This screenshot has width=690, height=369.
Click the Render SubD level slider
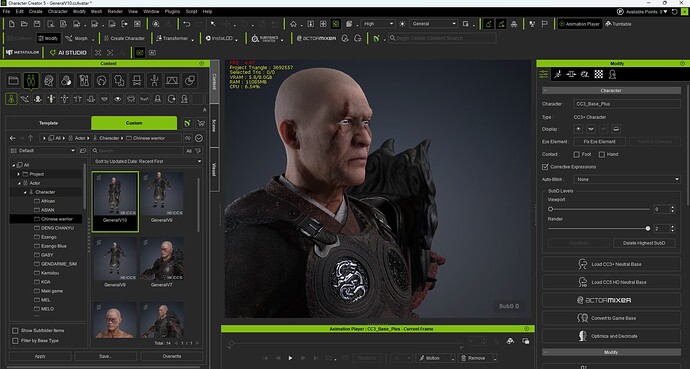pos(599,229)
